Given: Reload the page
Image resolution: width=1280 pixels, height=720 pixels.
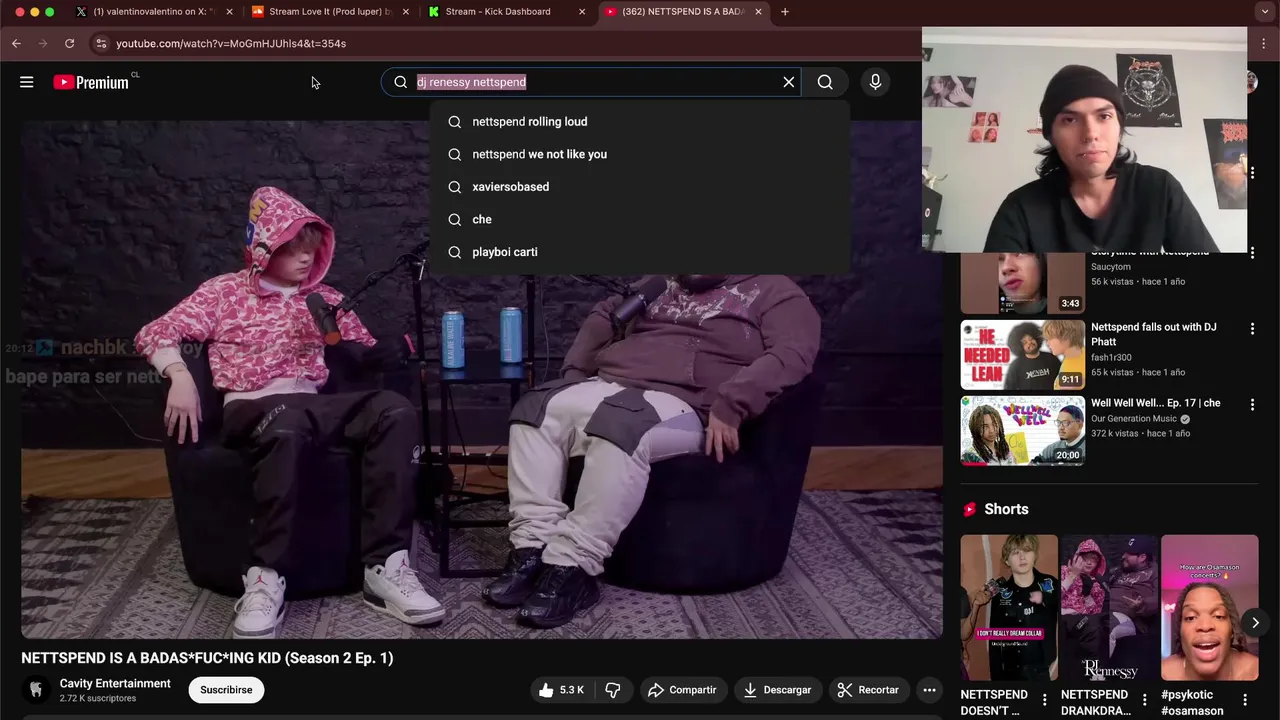Looking at the screenshot, I should 69,43.
